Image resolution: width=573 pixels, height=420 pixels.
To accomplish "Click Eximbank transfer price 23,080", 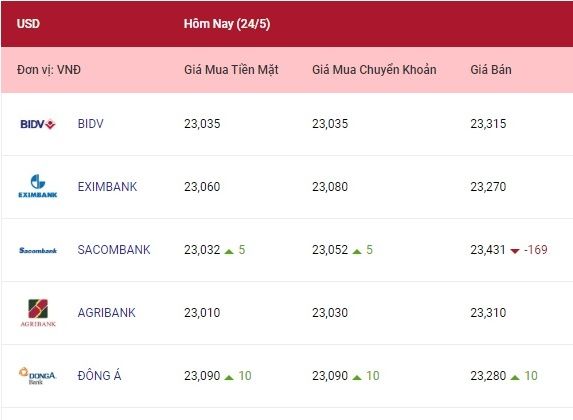I will [330, 187].
